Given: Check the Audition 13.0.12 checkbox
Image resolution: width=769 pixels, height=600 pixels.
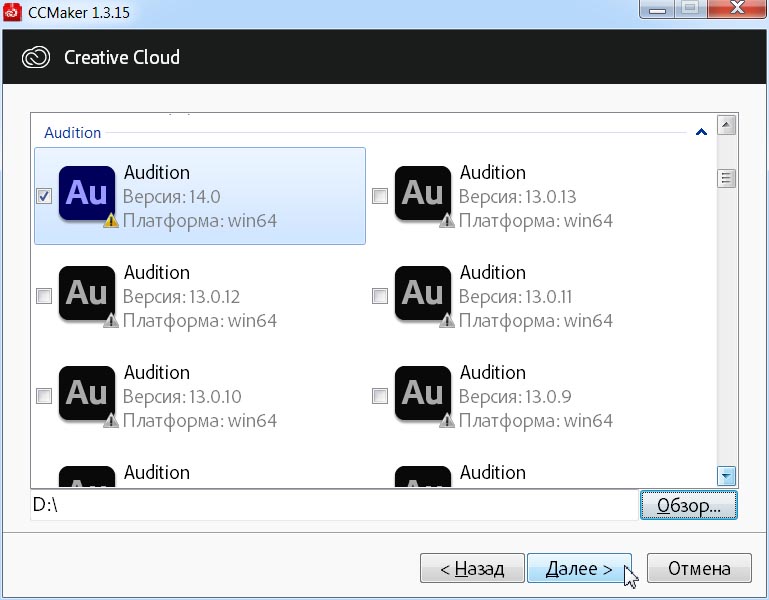Looking at the screenshot, I should pos(44,296).
